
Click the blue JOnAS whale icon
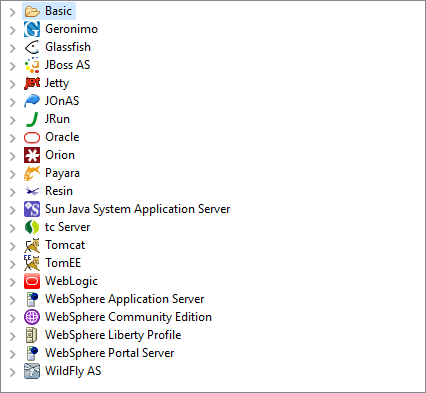pos(32,101)
